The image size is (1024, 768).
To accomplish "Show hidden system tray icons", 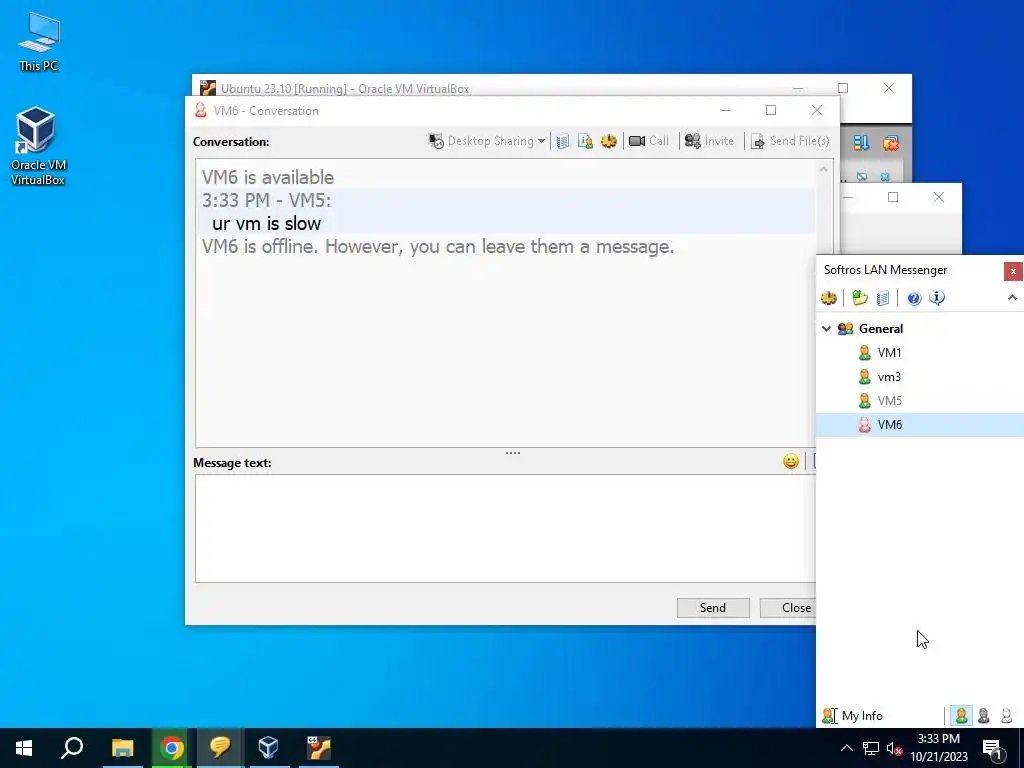I will point(846,748).
